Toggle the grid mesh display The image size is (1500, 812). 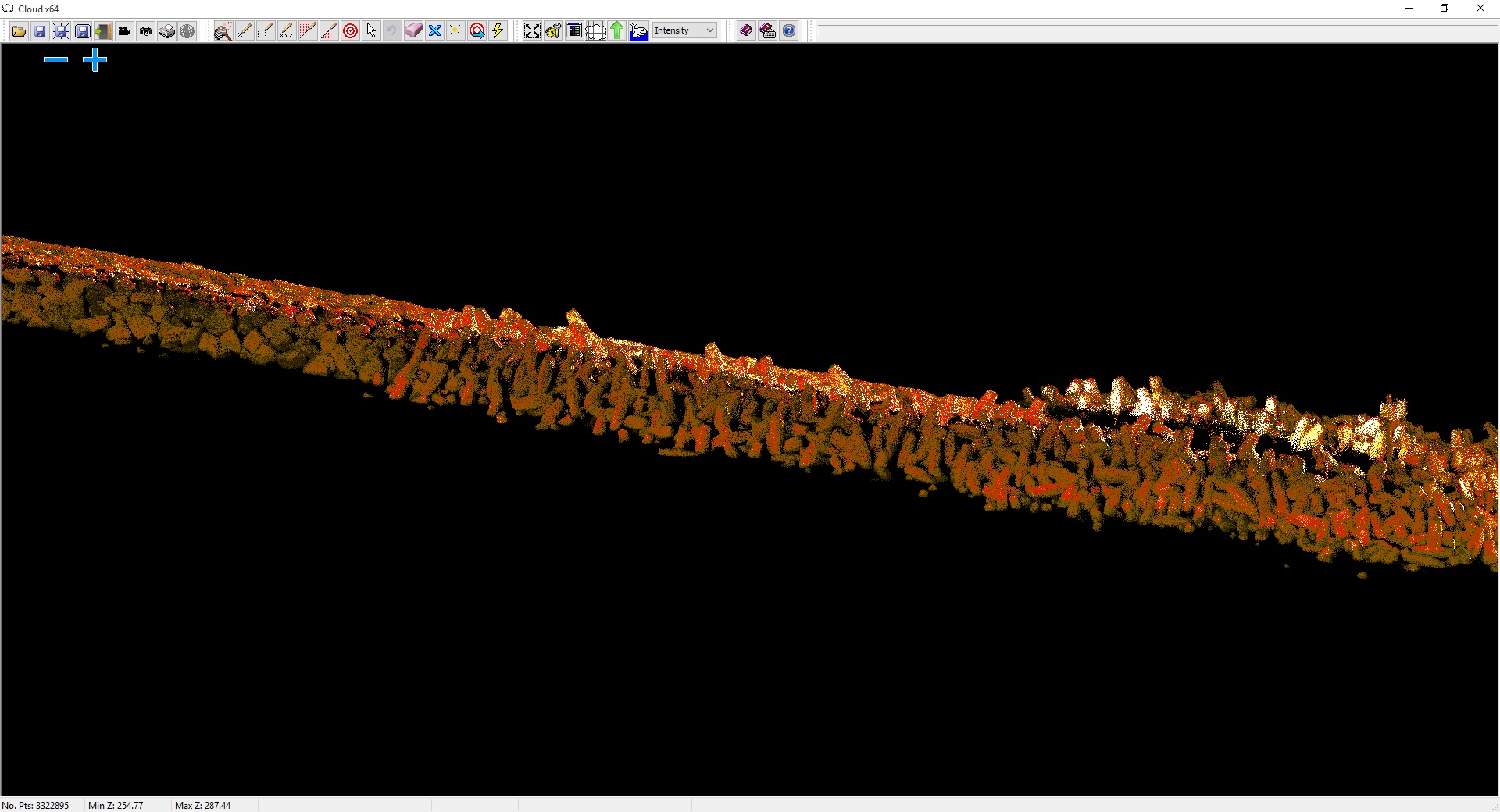(596, 30)
